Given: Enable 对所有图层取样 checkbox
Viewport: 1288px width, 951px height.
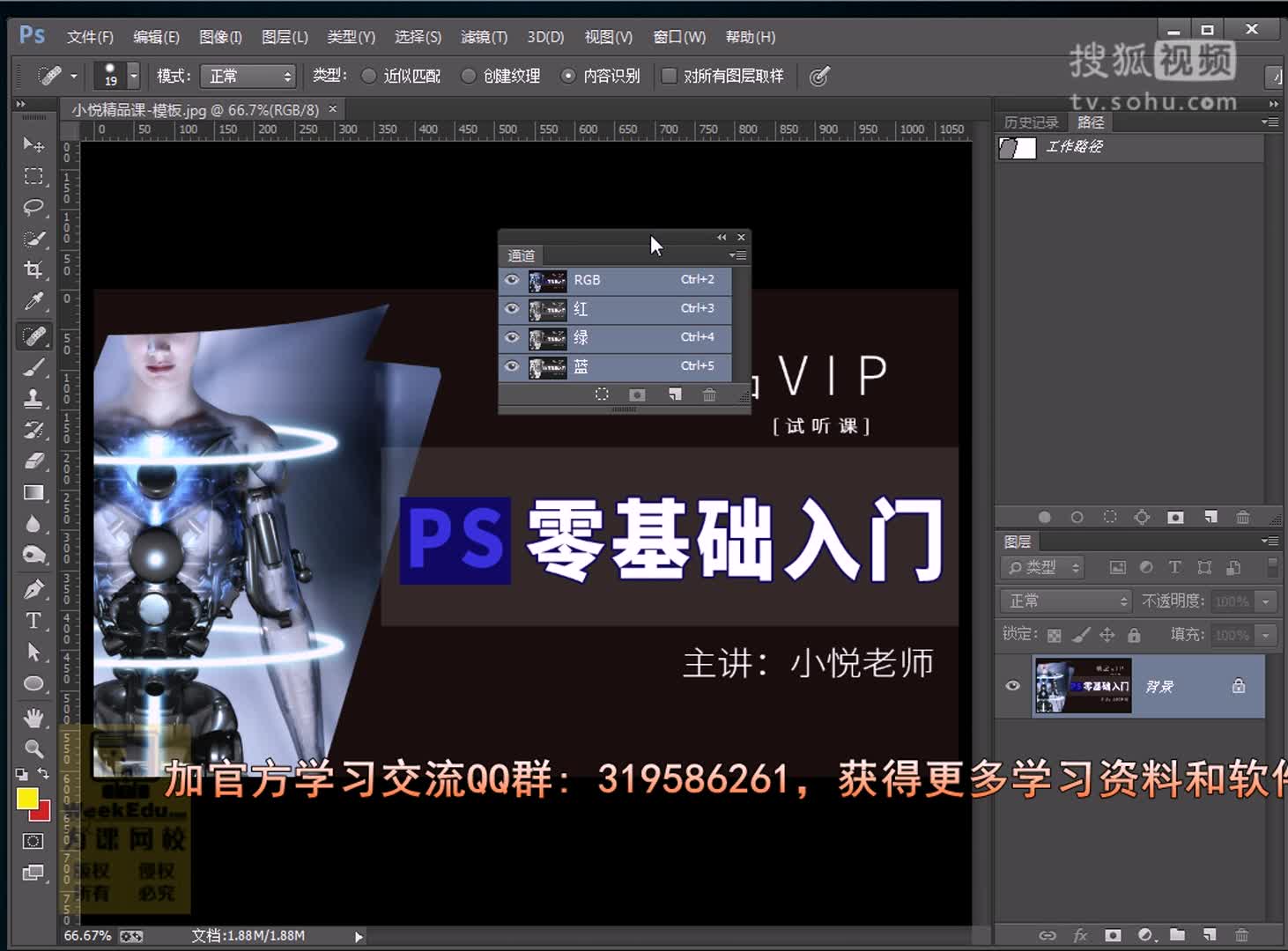Looking at the screenshot, I should point(669,76).
